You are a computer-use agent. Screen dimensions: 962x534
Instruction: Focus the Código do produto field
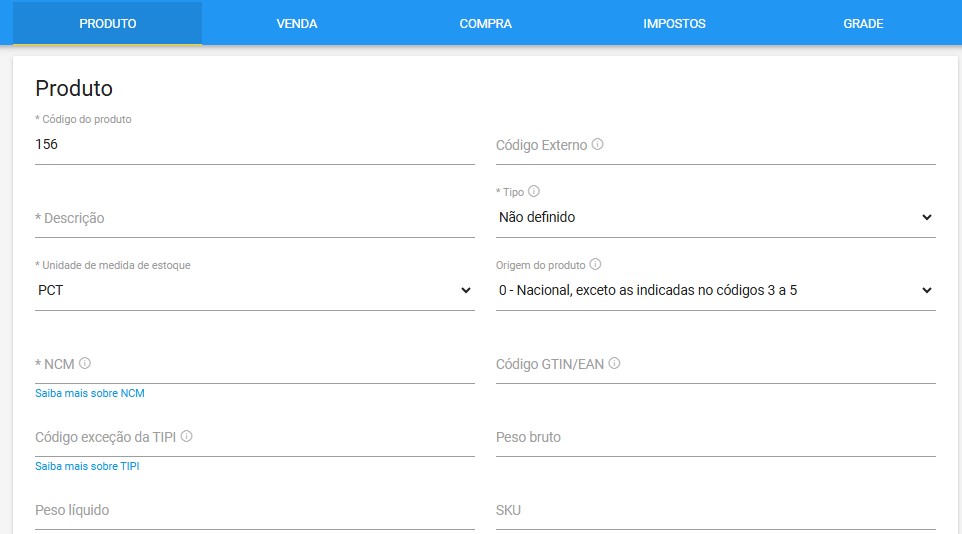coord(255,145)
